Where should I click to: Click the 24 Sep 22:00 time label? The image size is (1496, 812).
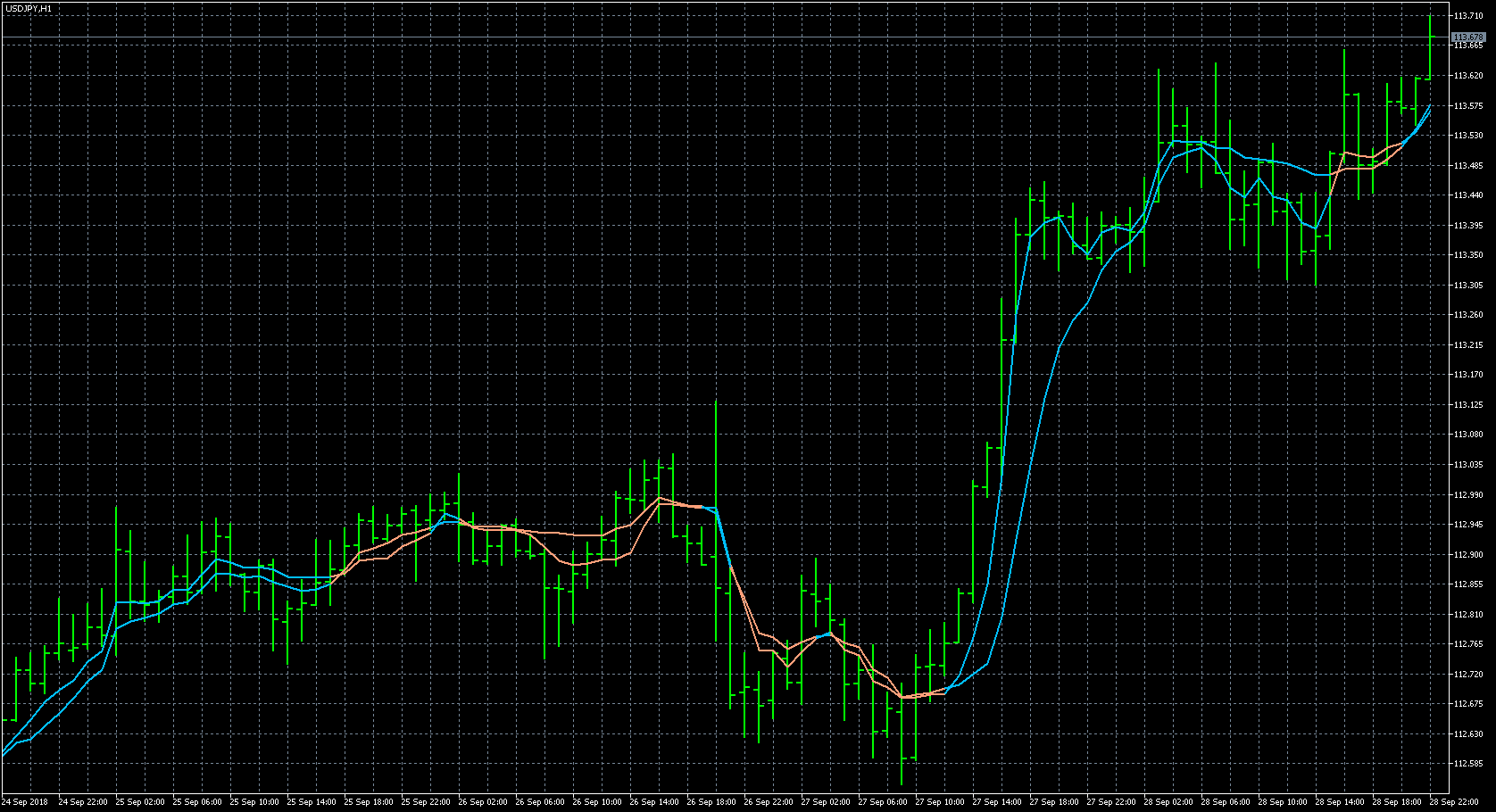tap(83, 802)
